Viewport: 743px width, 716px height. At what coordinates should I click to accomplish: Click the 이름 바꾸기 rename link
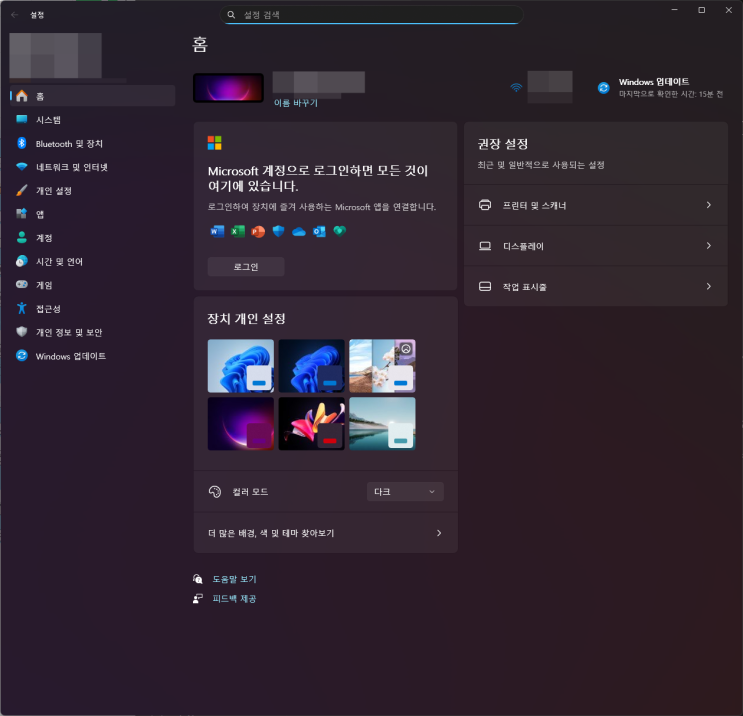296,103
